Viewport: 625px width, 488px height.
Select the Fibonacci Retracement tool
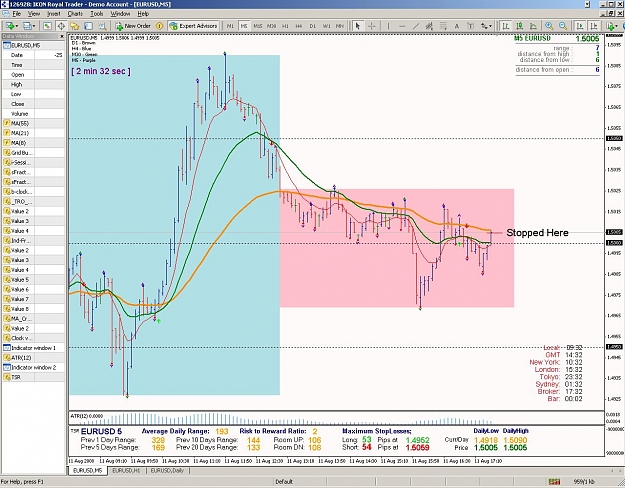(x=443, y=26)
